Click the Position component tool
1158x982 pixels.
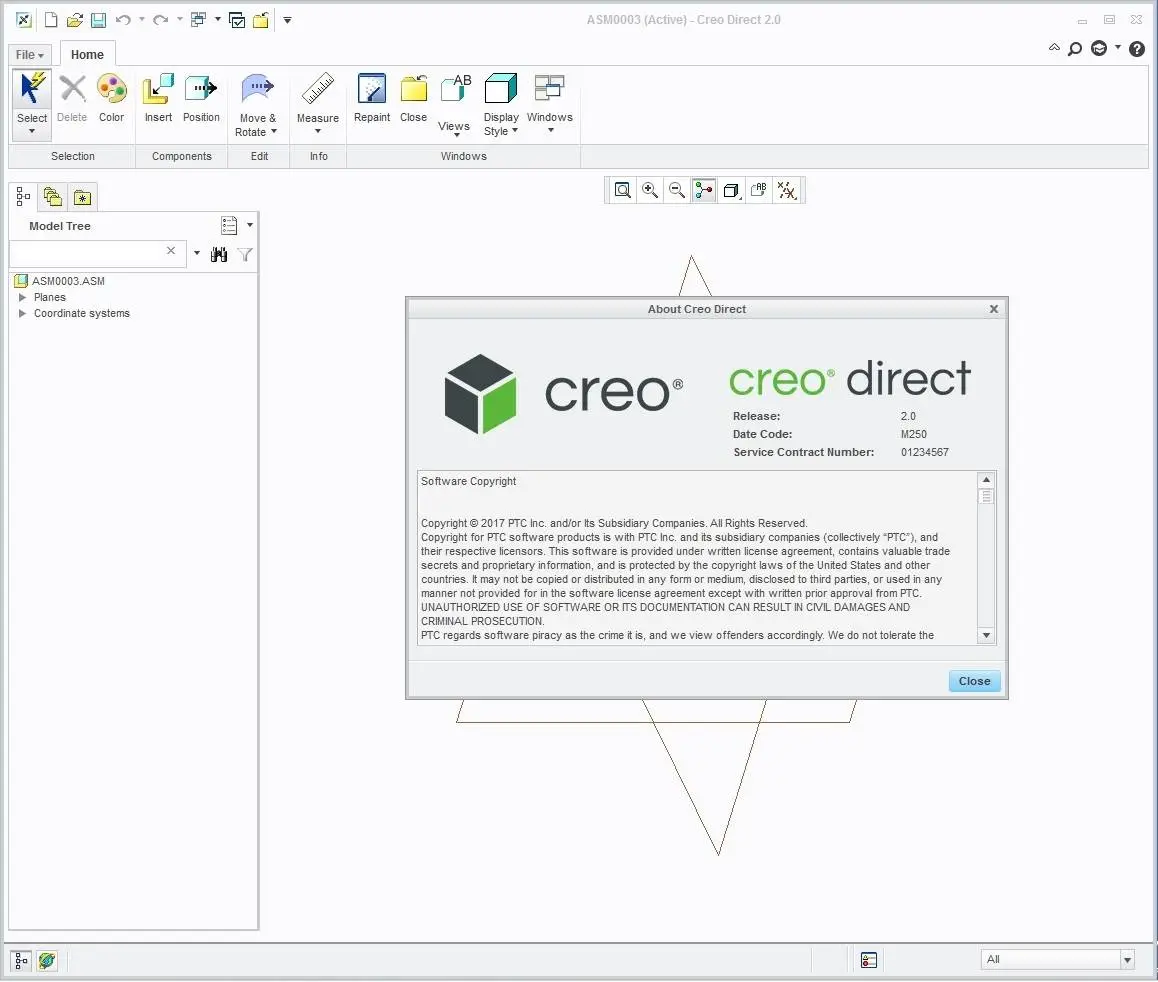pos(201,98)
